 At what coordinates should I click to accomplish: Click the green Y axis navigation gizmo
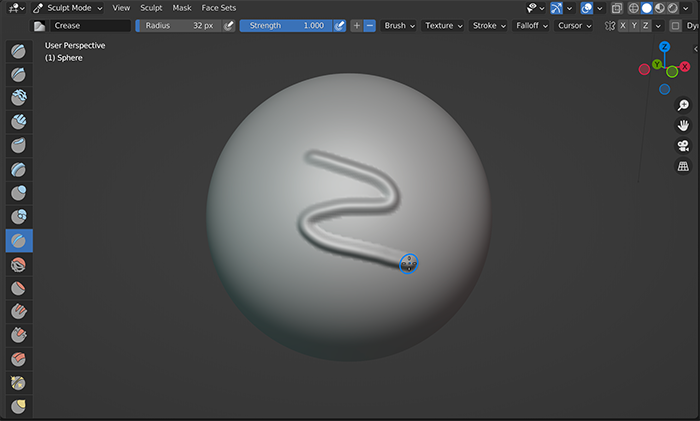pos(657,64)
